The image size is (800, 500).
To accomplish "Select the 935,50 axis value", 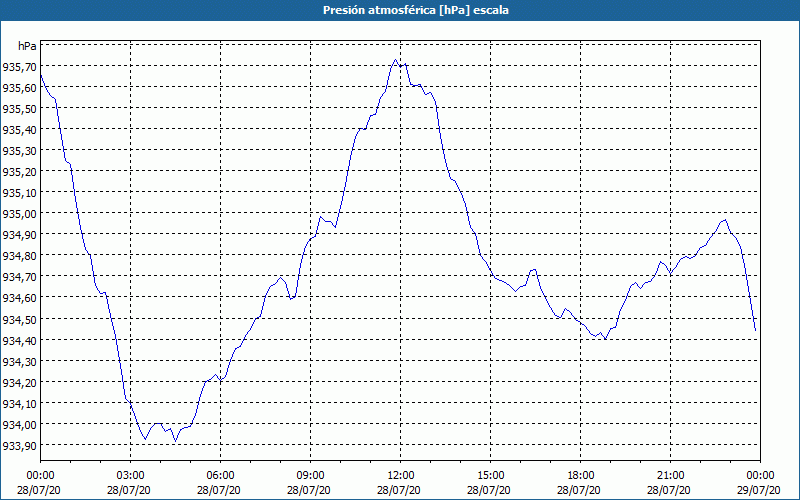I will pos(19,109).
